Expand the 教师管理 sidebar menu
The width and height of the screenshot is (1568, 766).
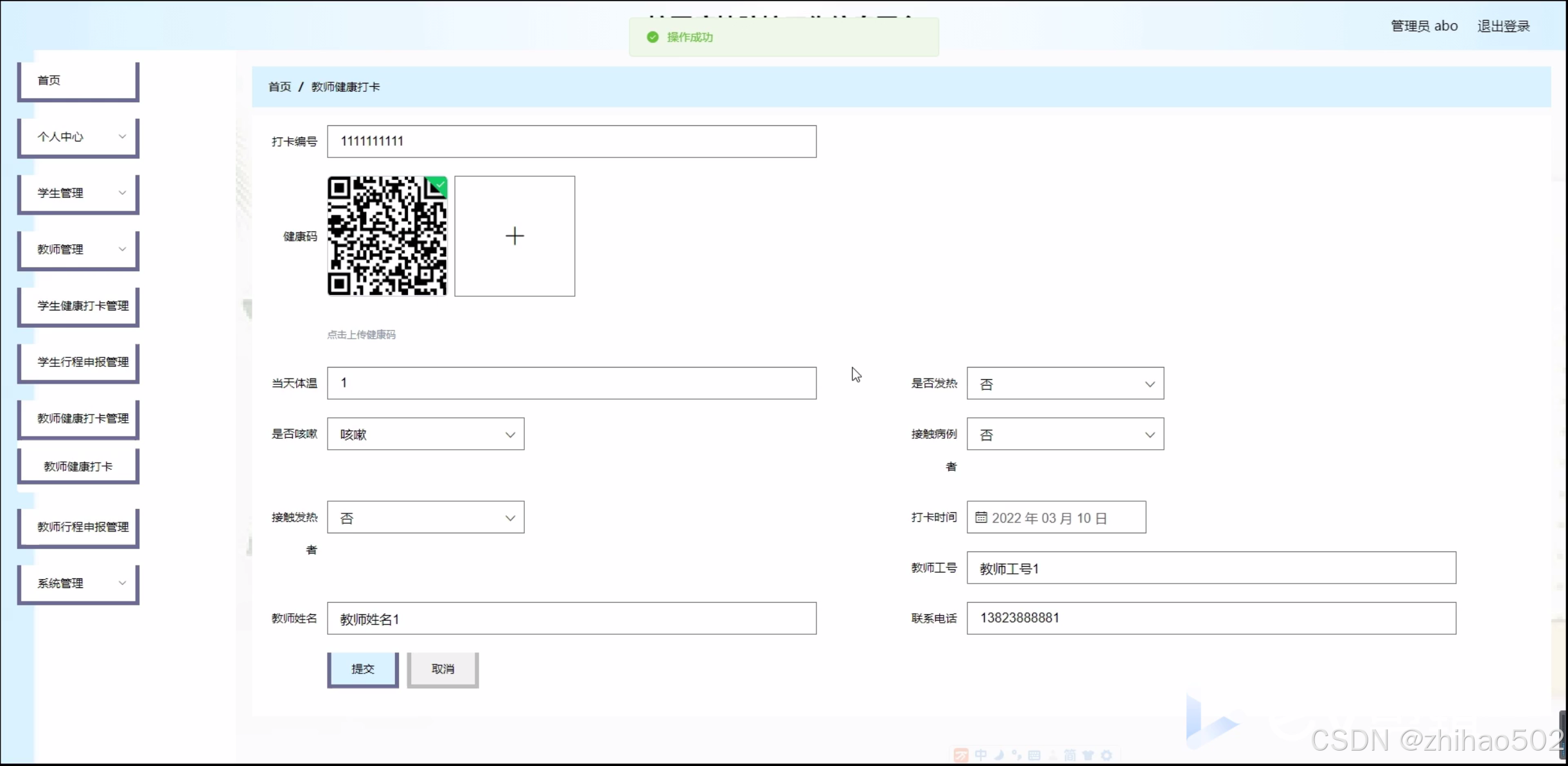(78, 249)
